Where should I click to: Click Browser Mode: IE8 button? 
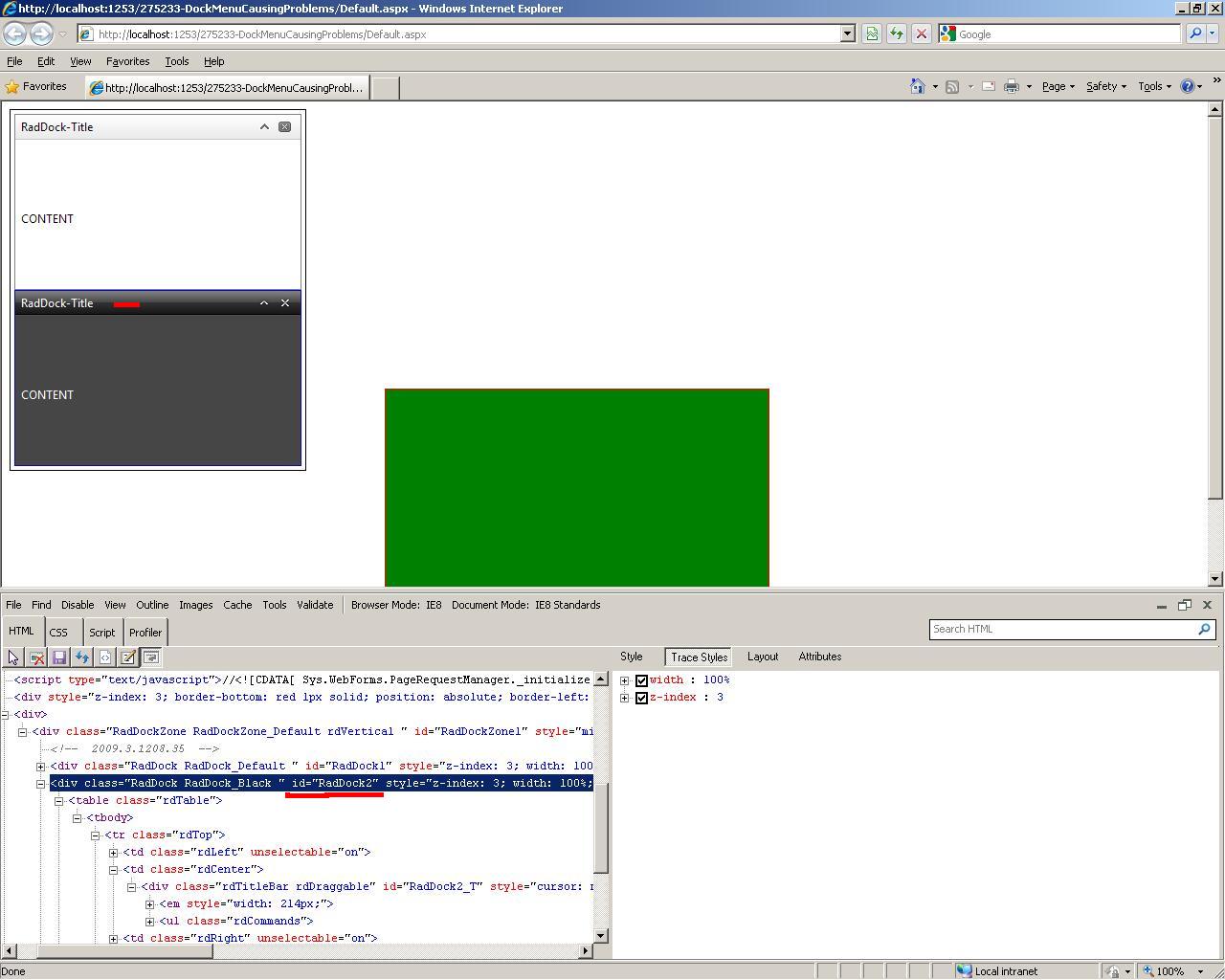(396, 605)
